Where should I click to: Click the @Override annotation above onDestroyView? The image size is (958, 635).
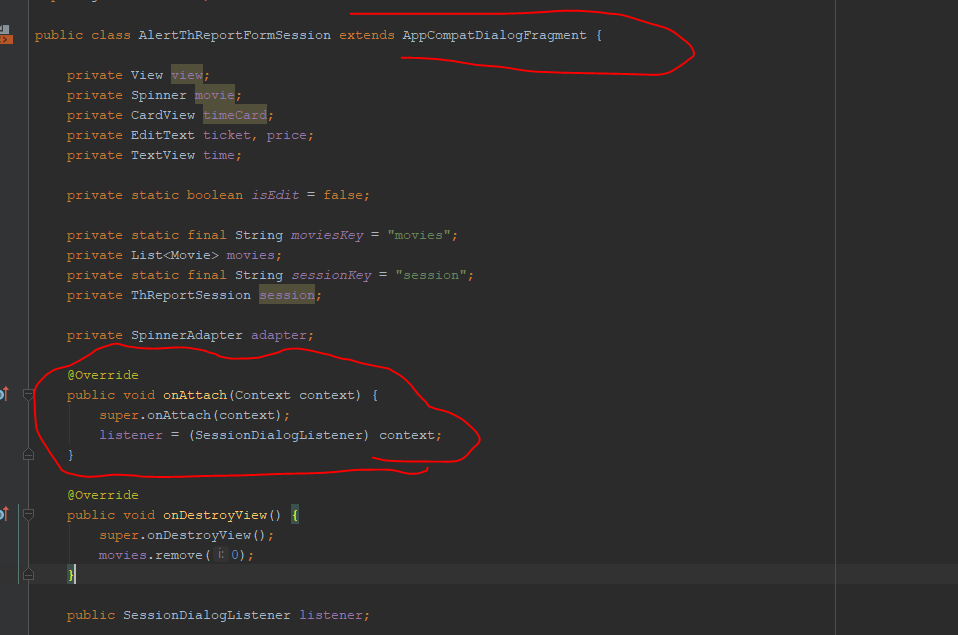coord(103,495)
